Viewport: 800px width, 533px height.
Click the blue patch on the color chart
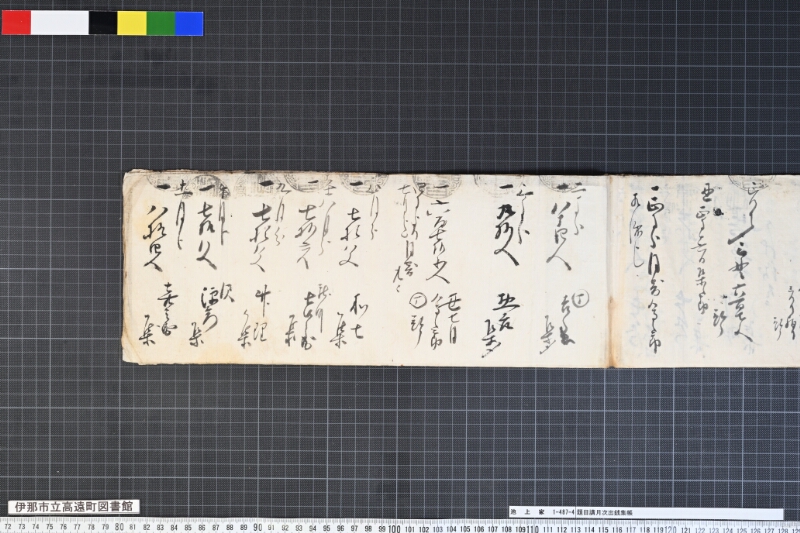189,23
